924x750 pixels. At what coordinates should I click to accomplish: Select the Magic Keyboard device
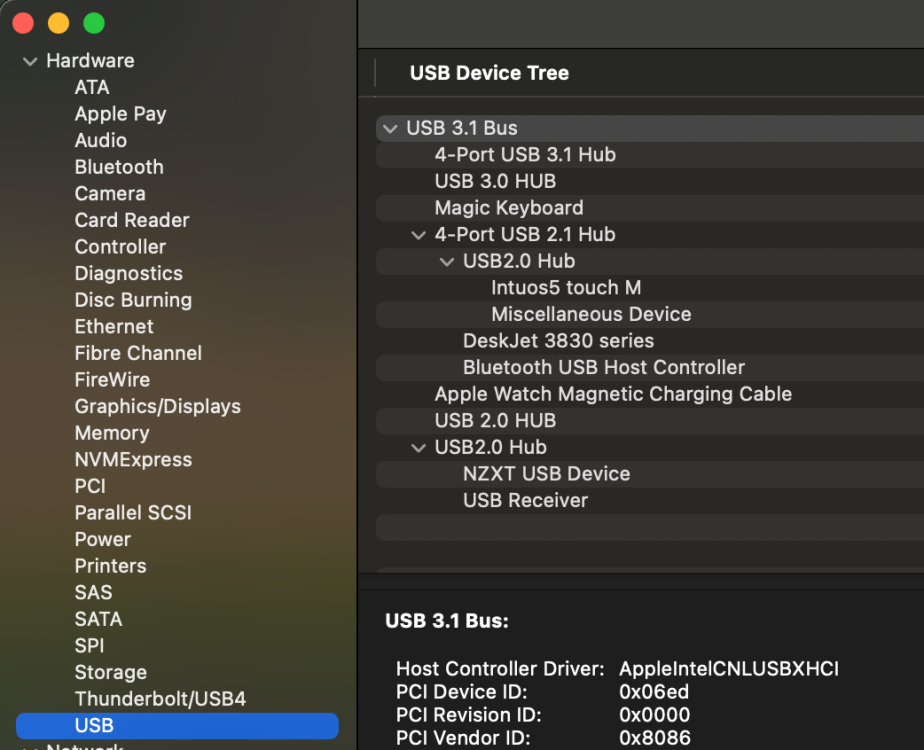(650, 207)
